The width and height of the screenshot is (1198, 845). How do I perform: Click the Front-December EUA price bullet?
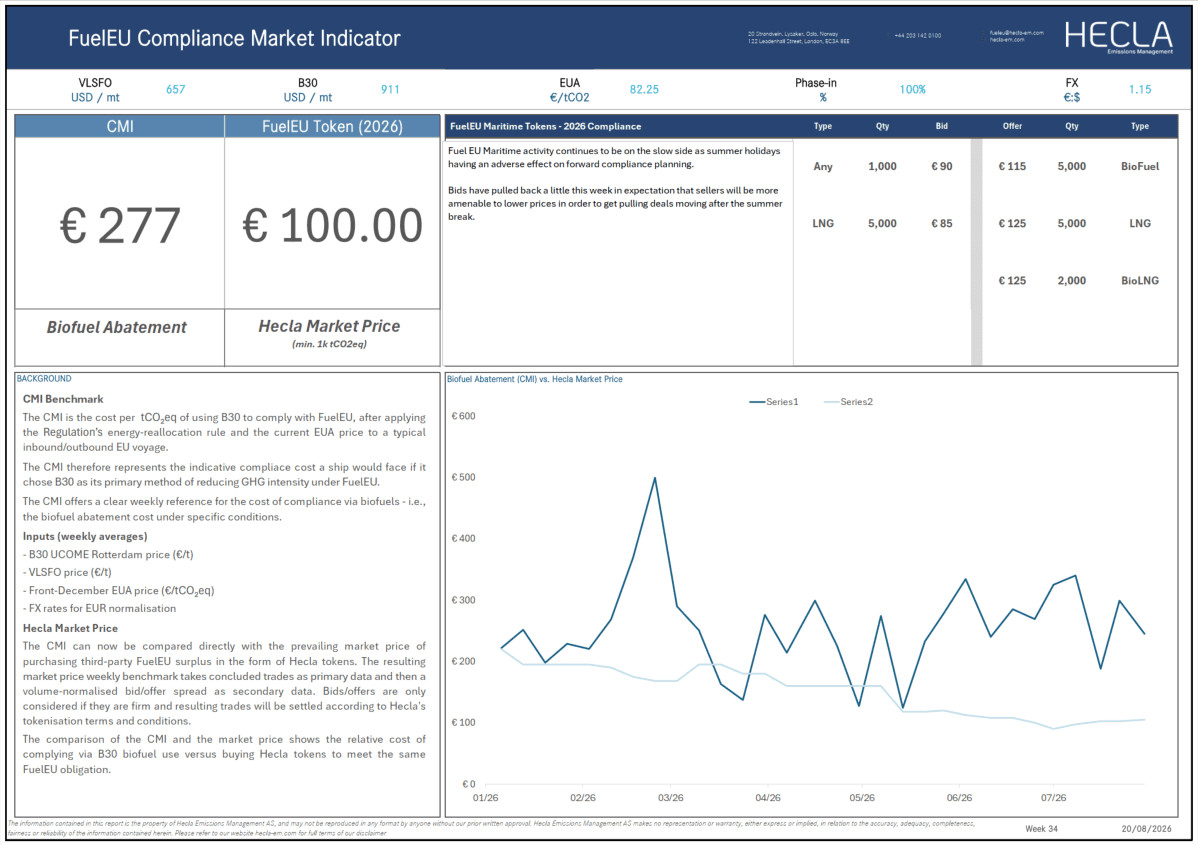coord(118,591)
